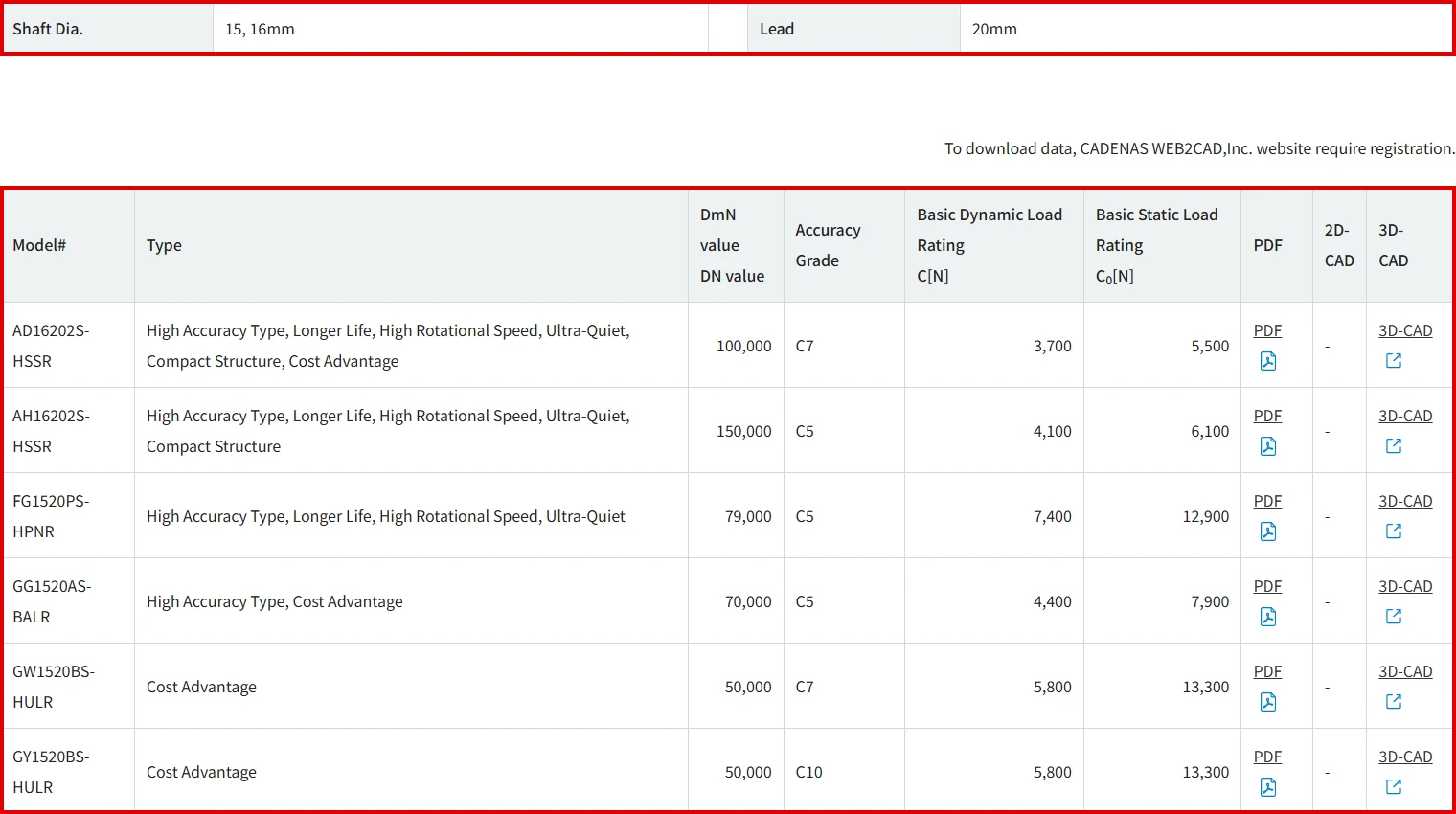The width and height of the screenshot is (1456, 814).
Task: Open the 3D-CAD link for AH16202S-HSSR
Action: 1404,416
